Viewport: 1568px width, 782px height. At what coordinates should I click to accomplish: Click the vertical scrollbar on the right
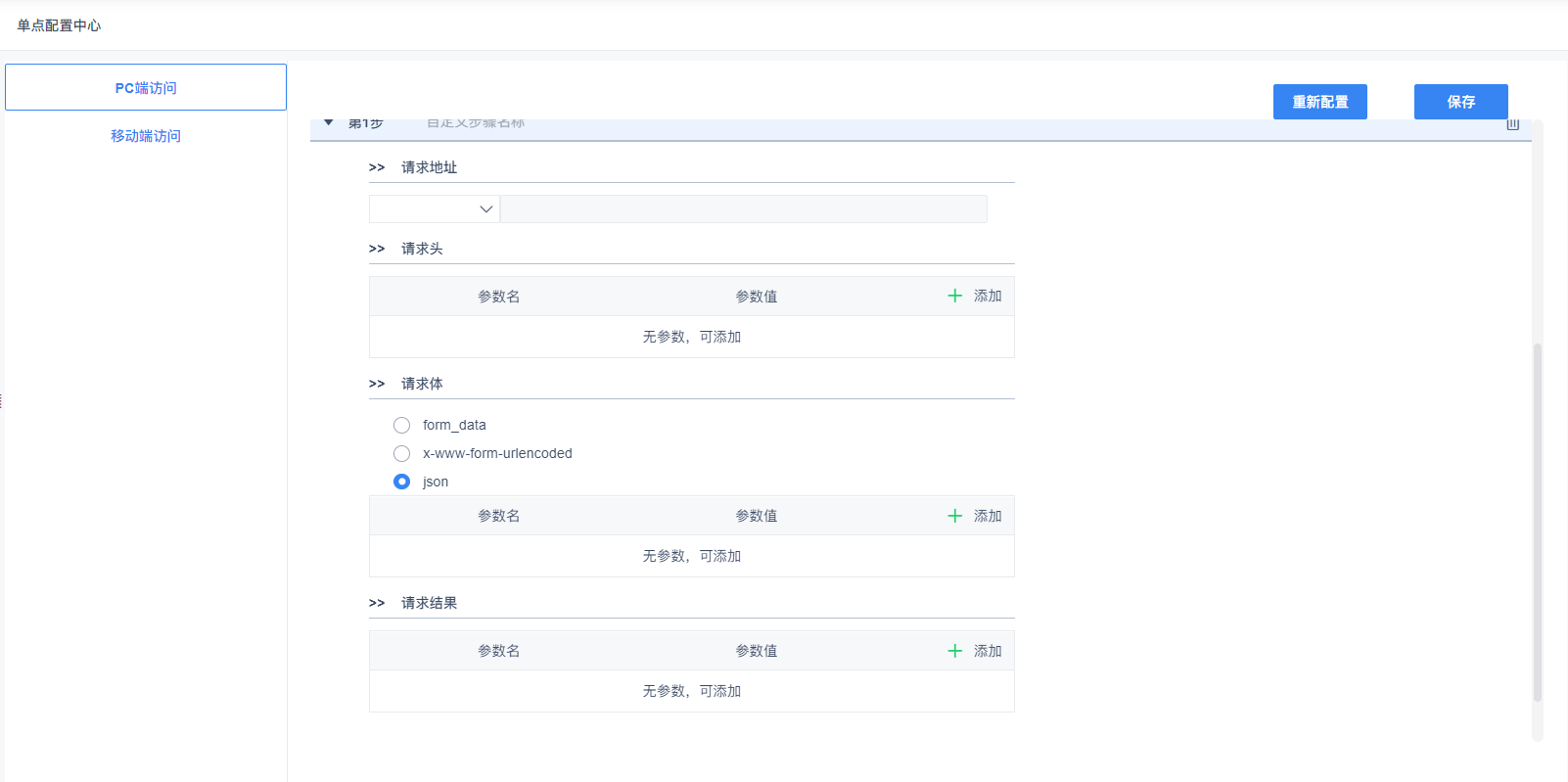pyautogui.click(x=1538, y=519)
